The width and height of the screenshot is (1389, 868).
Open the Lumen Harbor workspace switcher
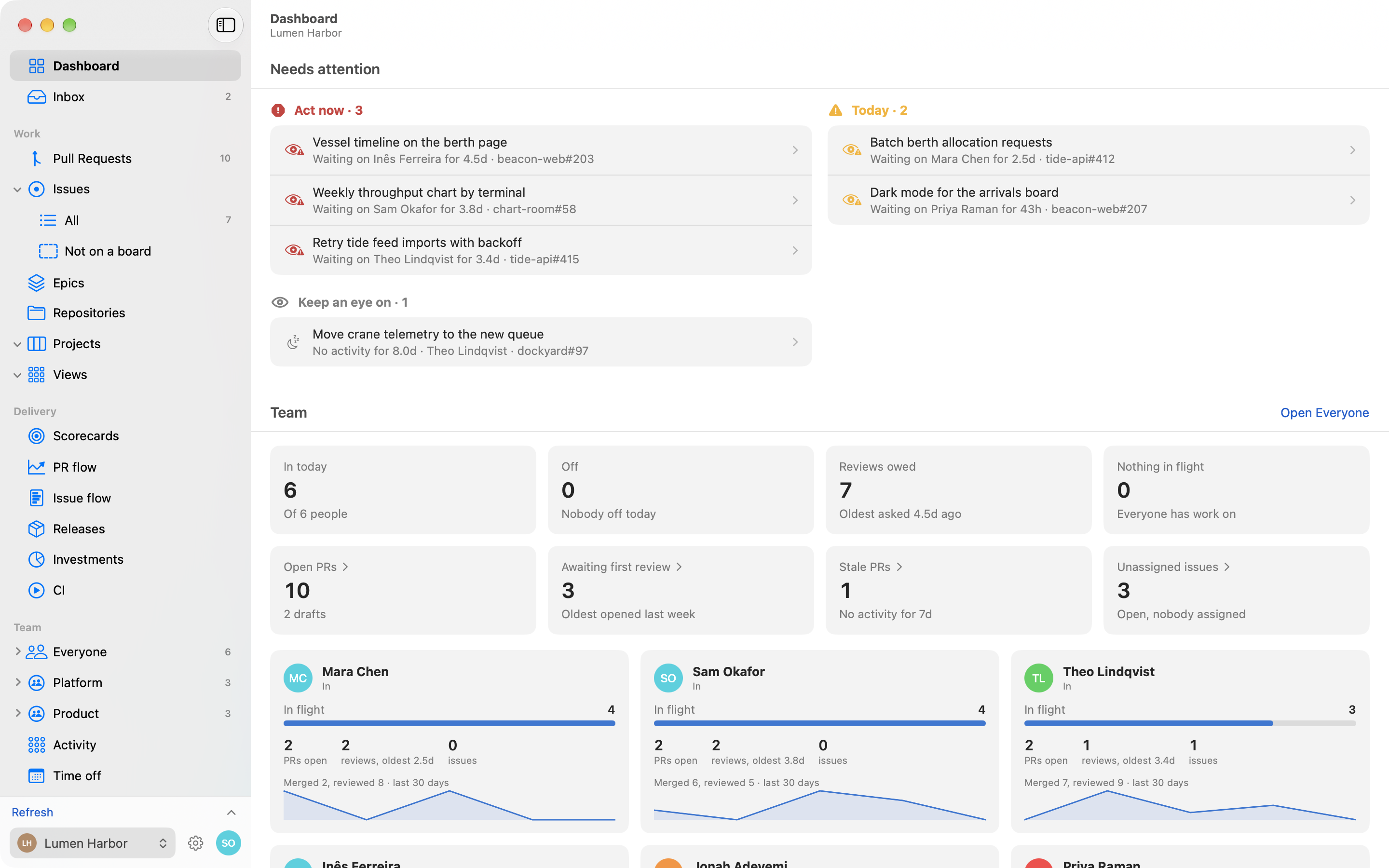tap(93, 843)
